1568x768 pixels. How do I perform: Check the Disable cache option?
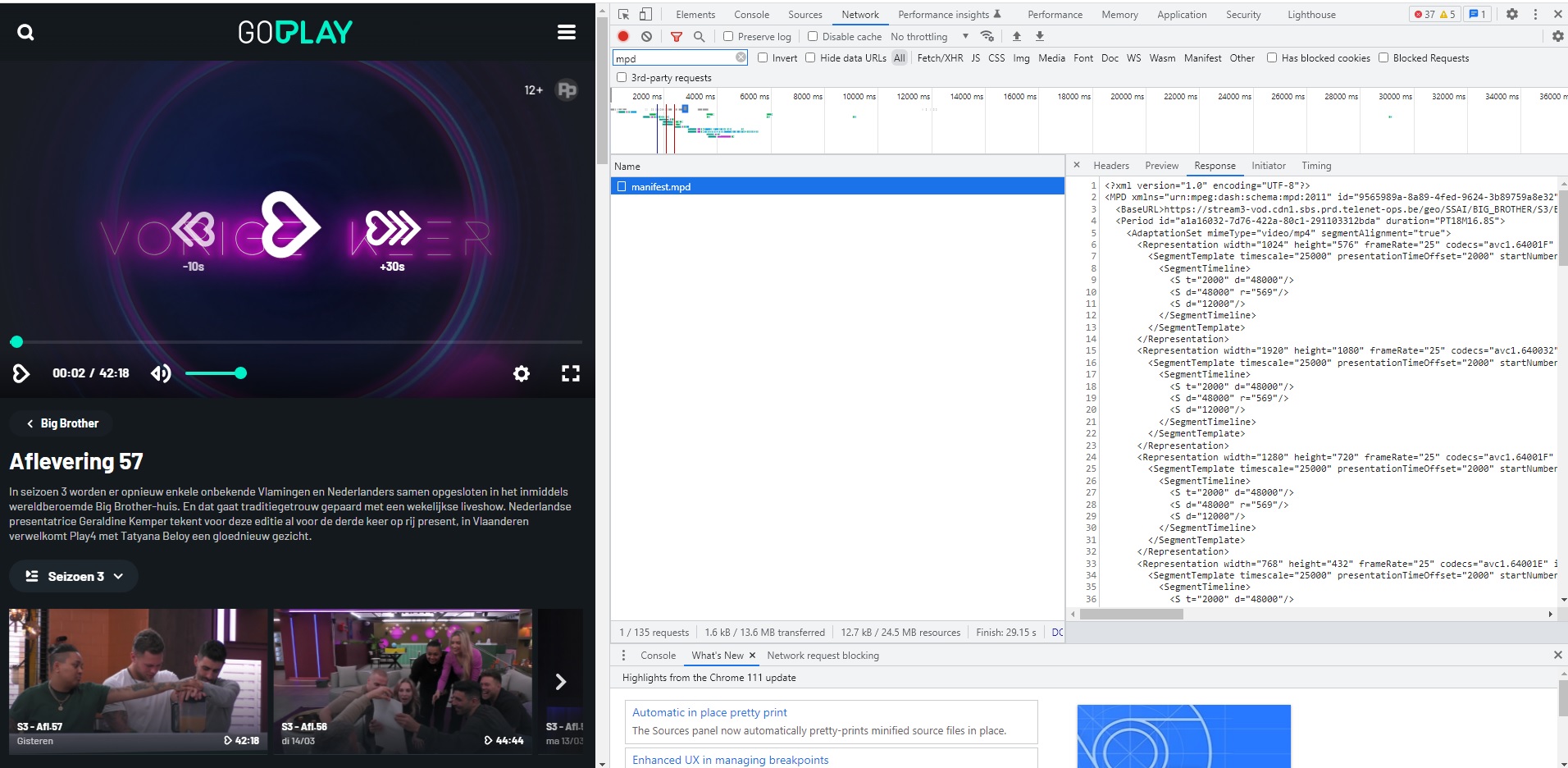click(813, 36)
